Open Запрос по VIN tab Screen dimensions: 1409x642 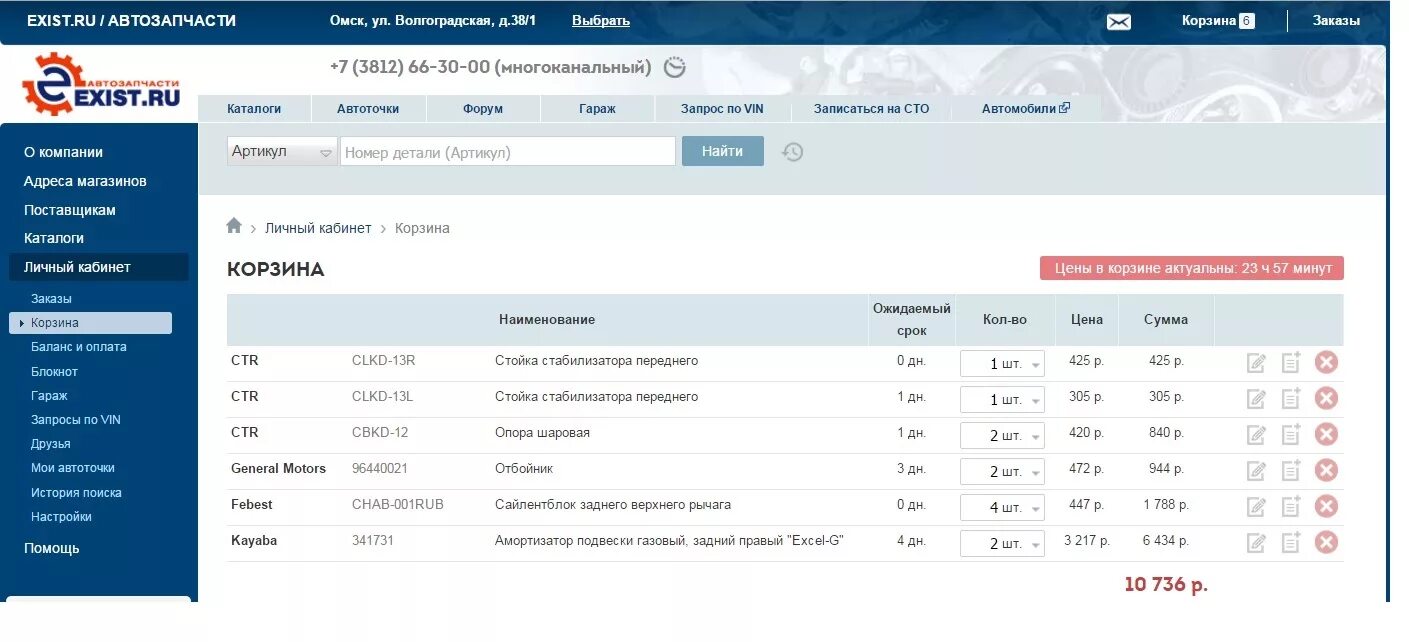pos(722,108)
